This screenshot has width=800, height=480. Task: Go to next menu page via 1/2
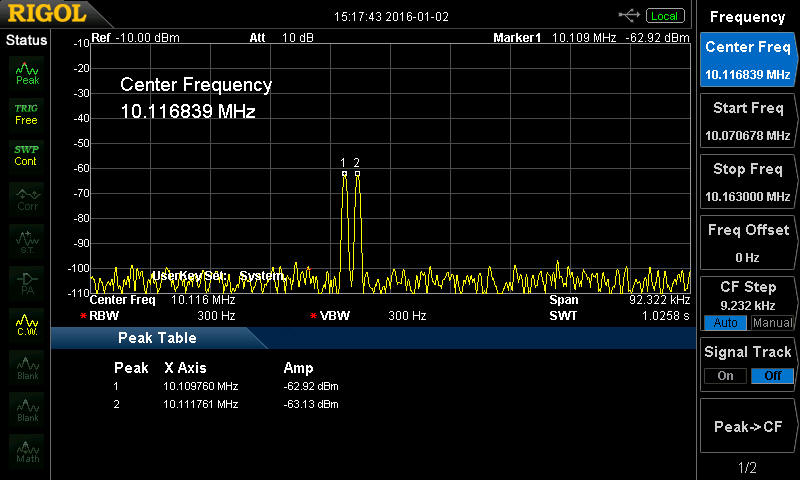748,467
